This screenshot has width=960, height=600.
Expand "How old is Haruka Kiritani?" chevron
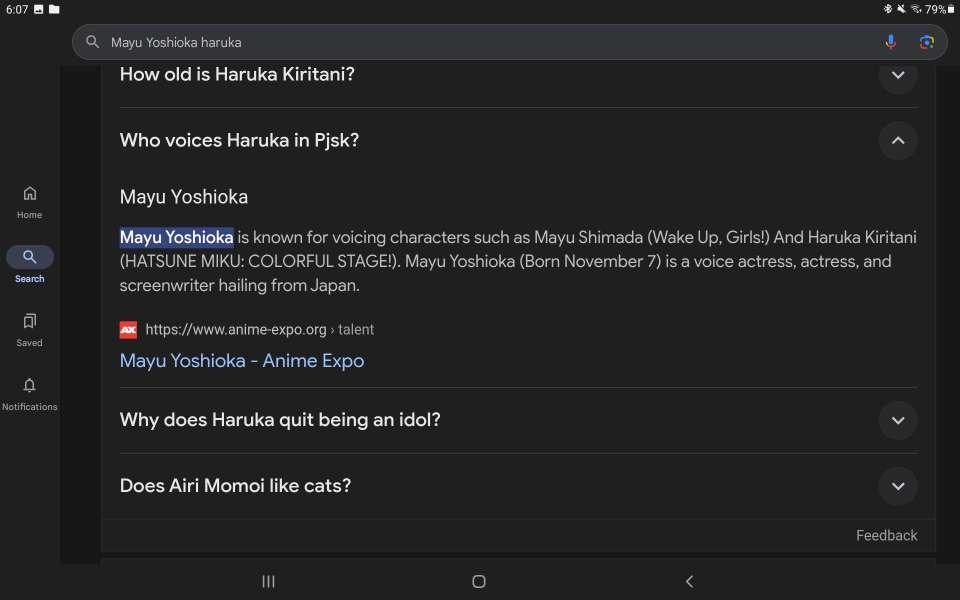(x=897, y=75)
